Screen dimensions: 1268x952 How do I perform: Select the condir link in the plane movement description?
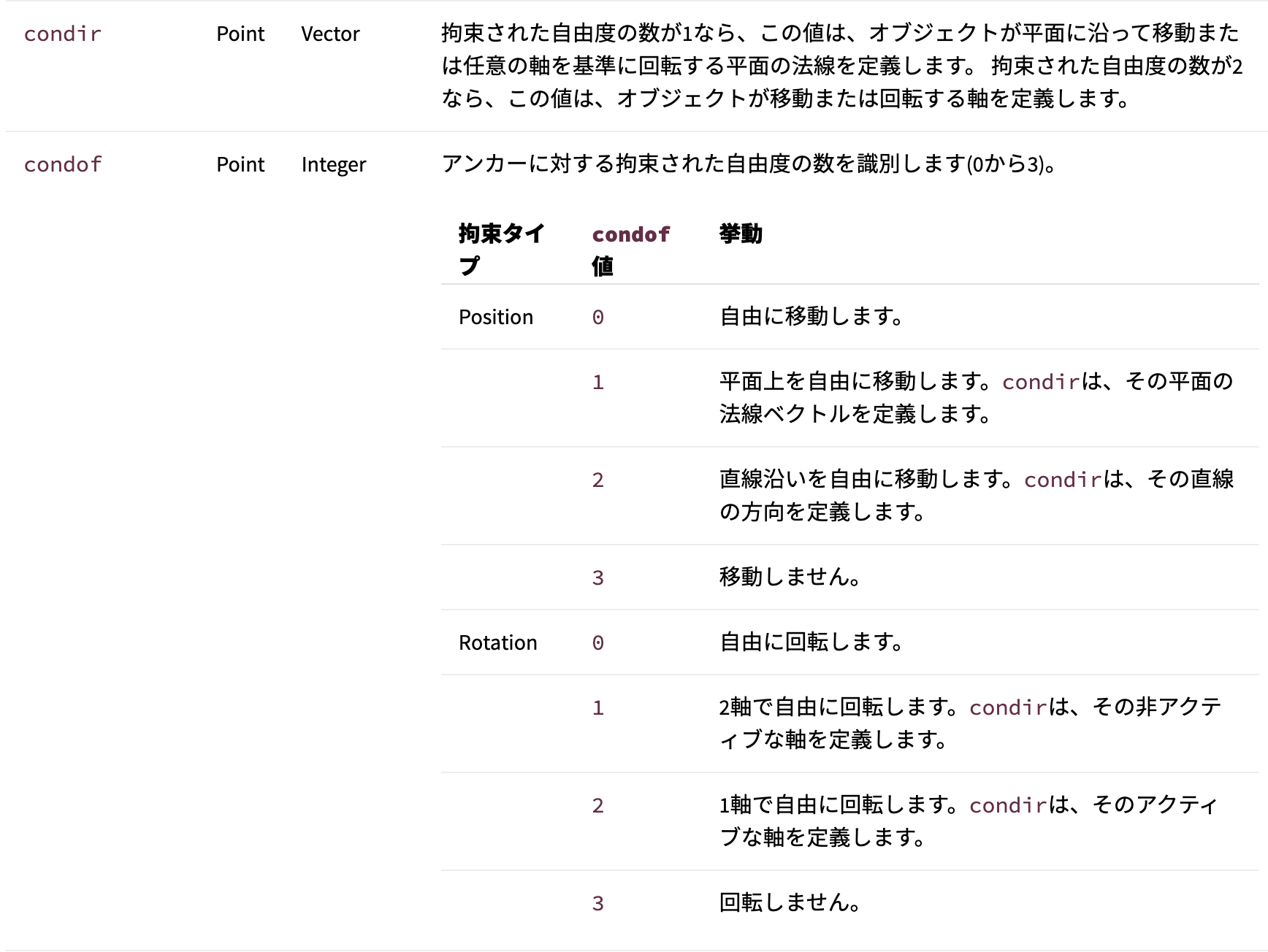[x=1041, y=382]
